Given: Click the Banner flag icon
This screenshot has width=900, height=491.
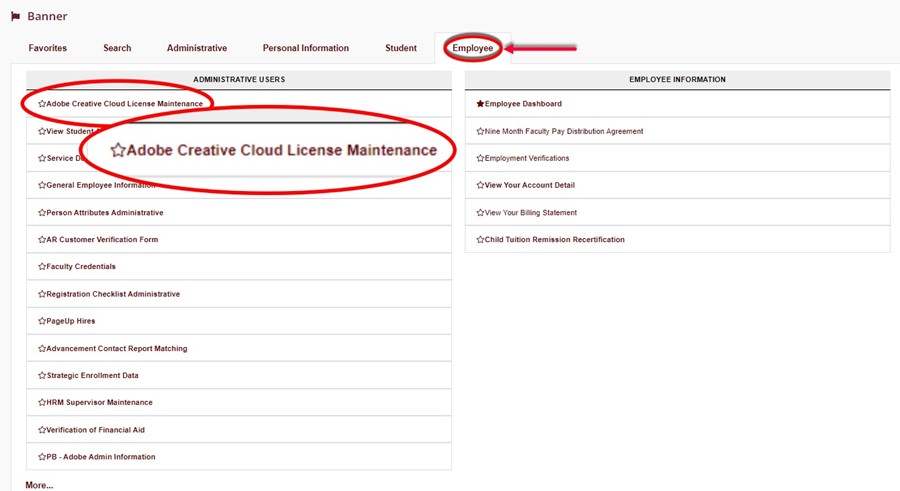Looking at the screenshot, I should coord(15,16).
